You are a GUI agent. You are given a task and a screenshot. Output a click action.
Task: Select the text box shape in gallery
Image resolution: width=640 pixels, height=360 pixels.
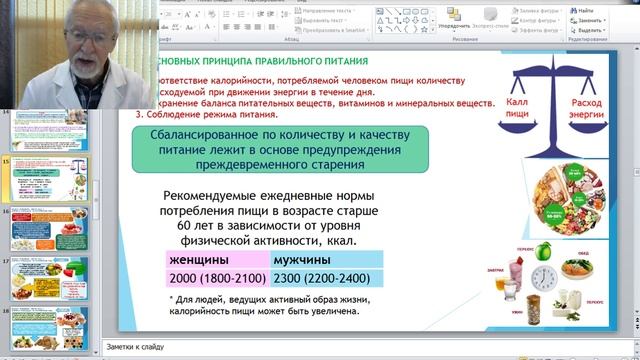(x=380, y=11)
